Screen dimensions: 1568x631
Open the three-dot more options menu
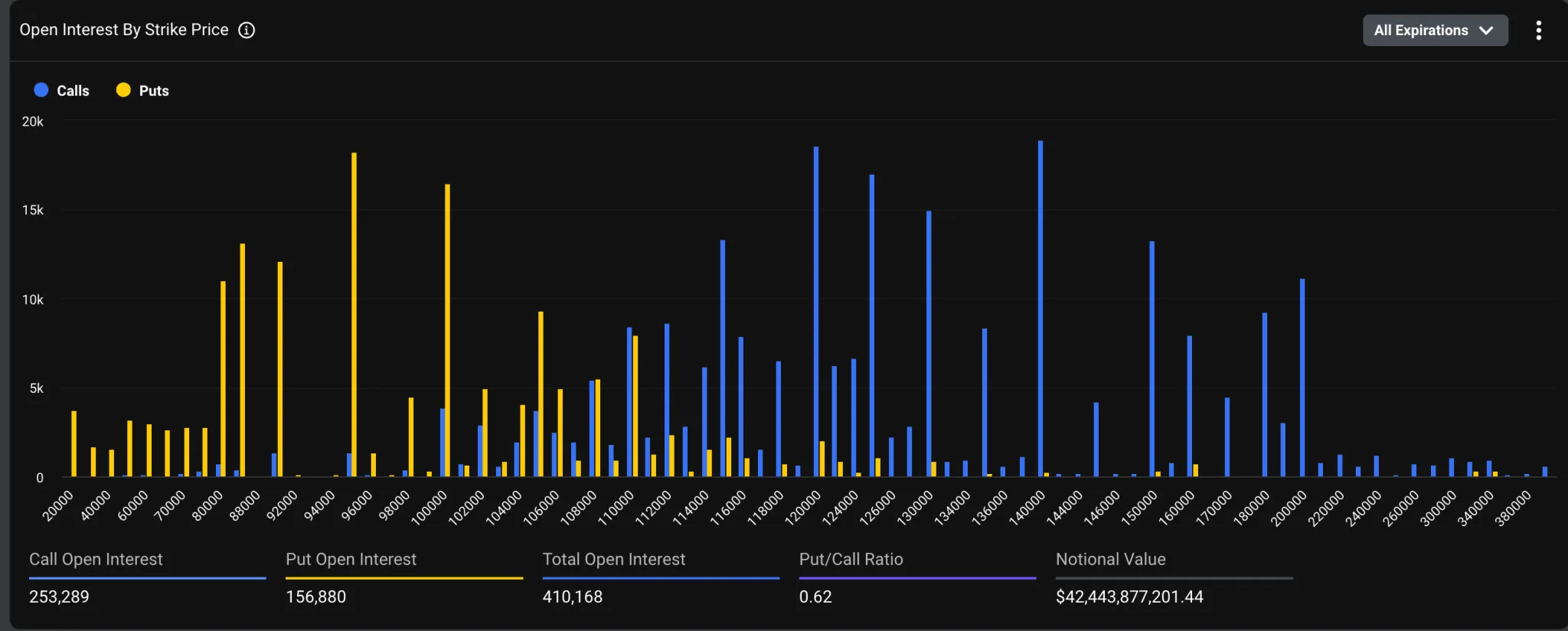pos(1538,31)
